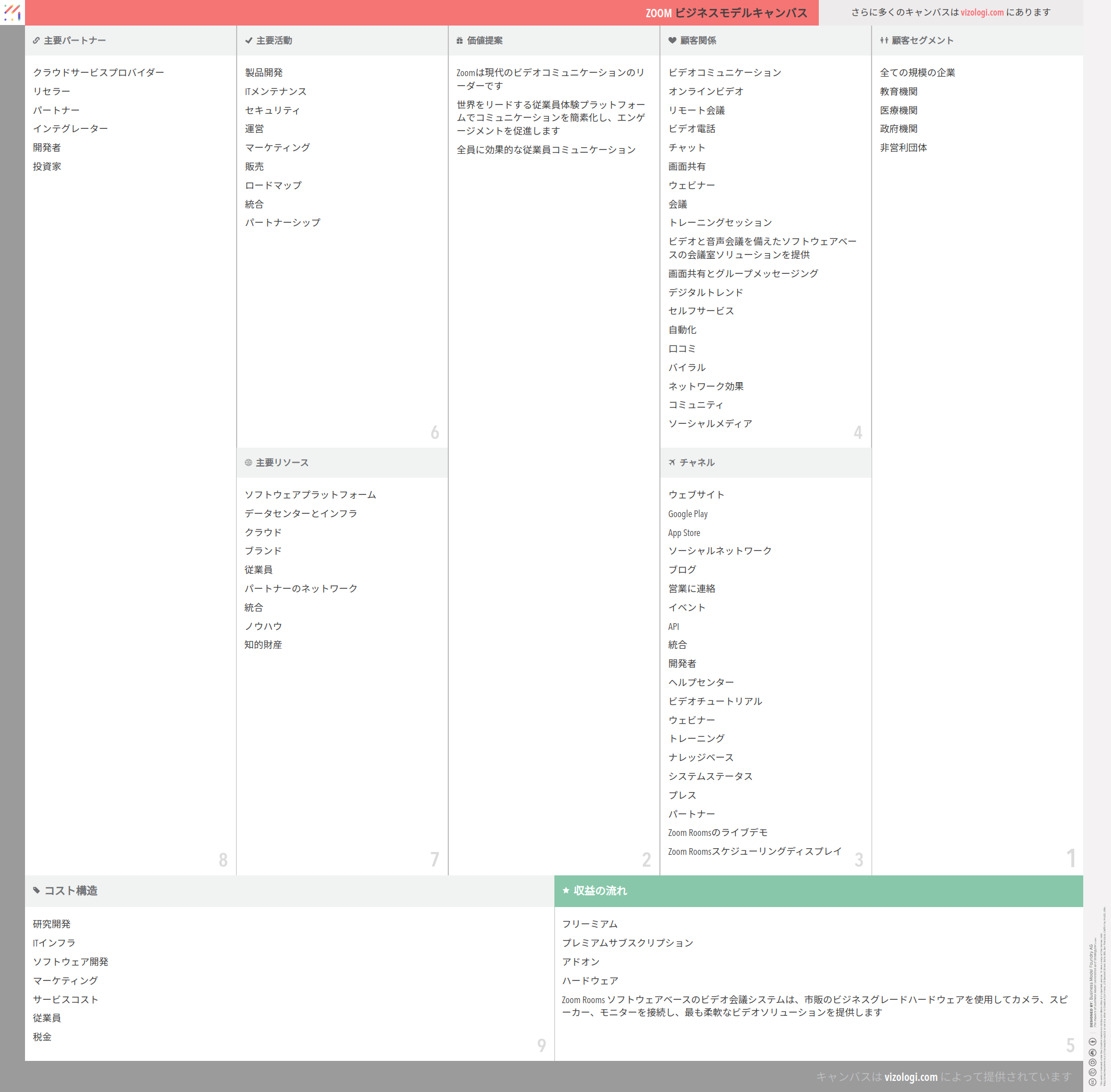Screen dimensions: 1111x1092
Task: Click the tag icon beside コスト構造
Action: tap(37, 891)
